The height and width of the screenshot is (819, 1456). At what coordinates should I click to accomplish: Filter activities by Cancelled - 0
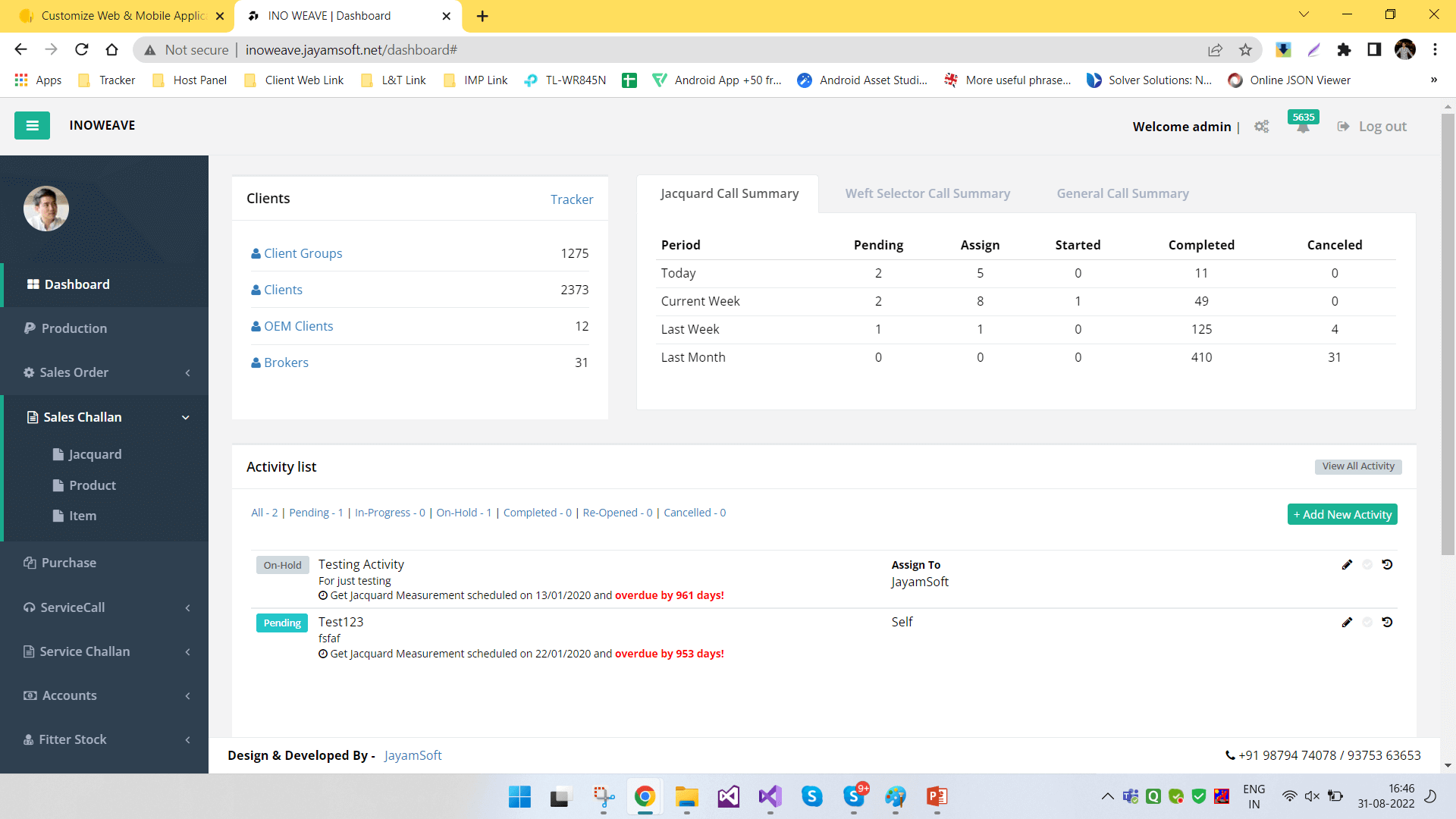[x=695, y=513]
